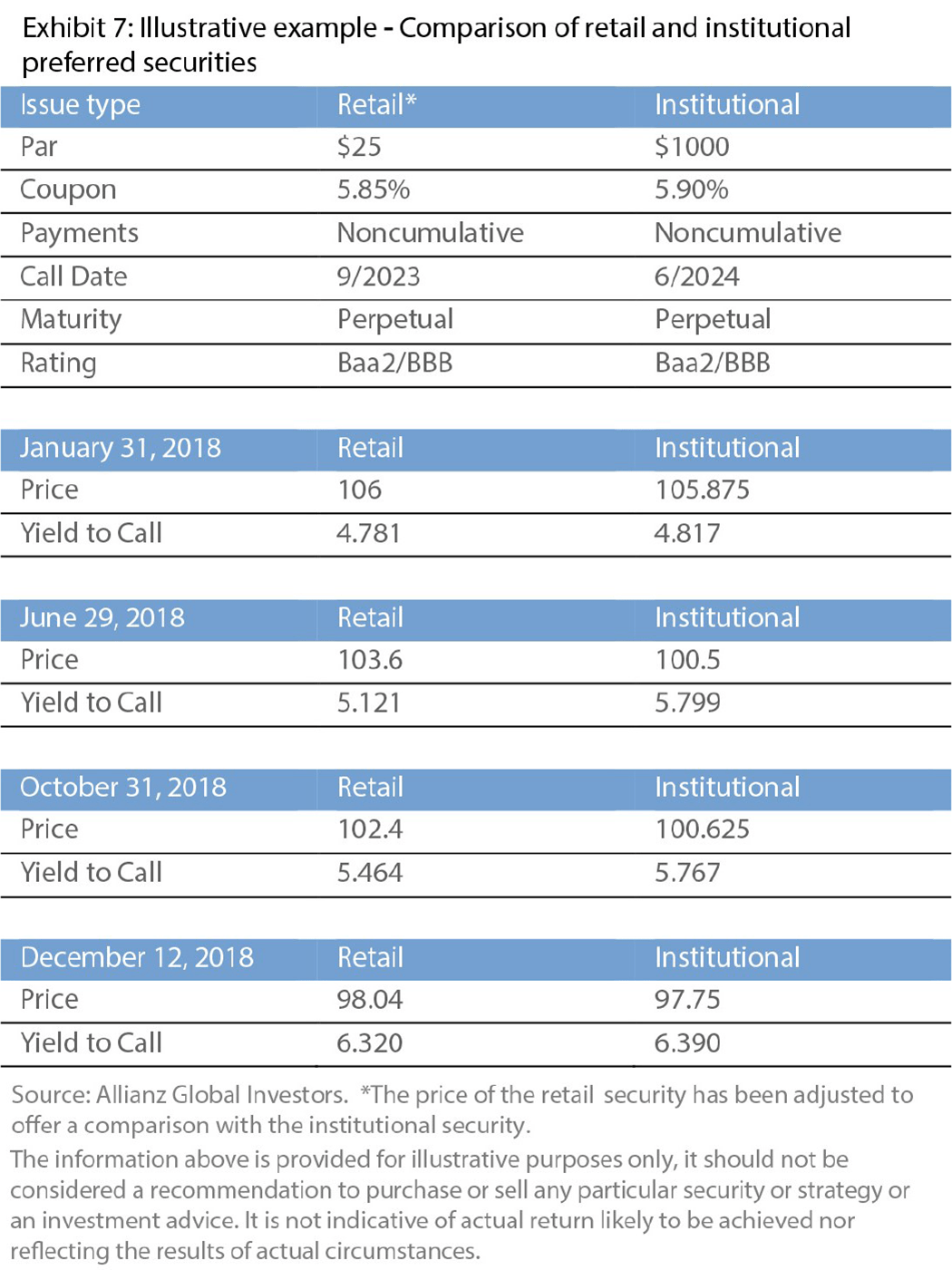
Task: Click the December 12, 2018 header
Action: pos(137,957)
